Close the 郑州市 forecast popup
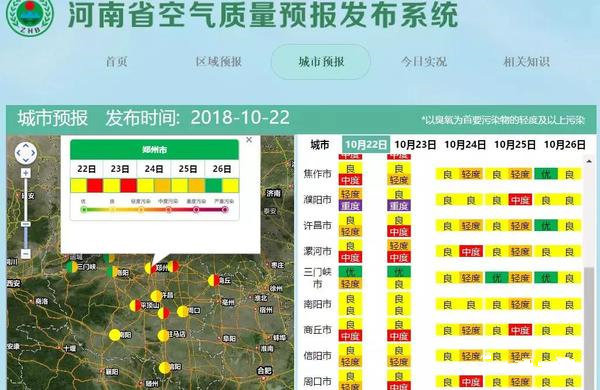Viewport: 600px width, 390px height. (x=249, y=140)
